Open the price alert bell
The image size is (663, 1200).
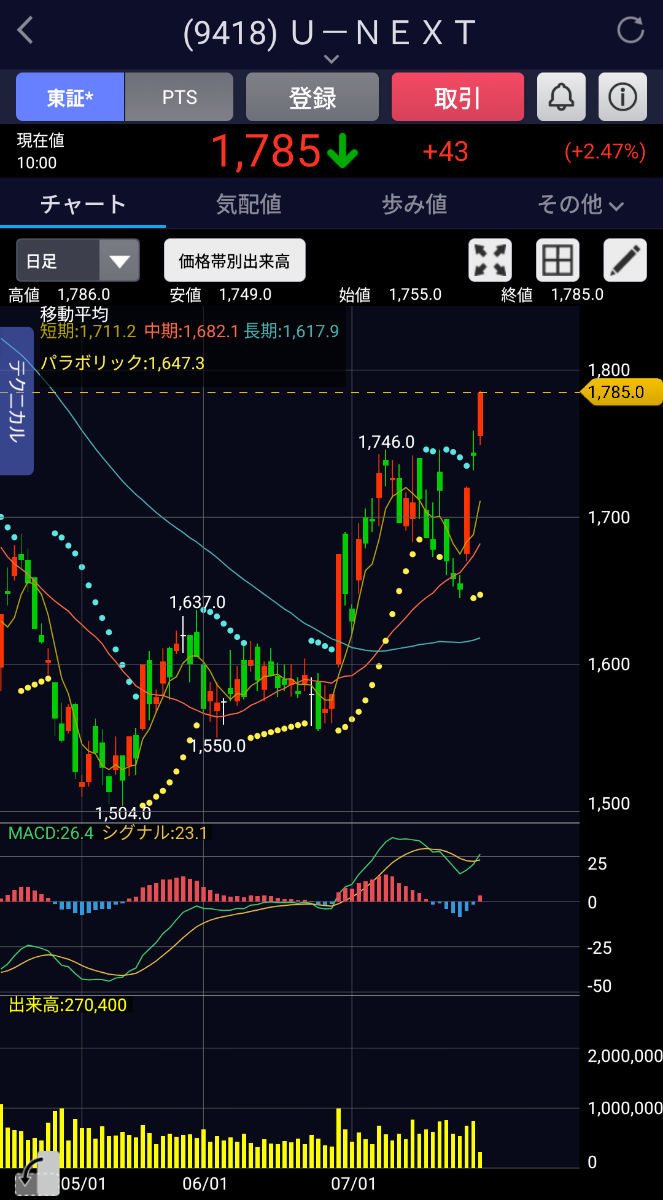click(562, 97)
